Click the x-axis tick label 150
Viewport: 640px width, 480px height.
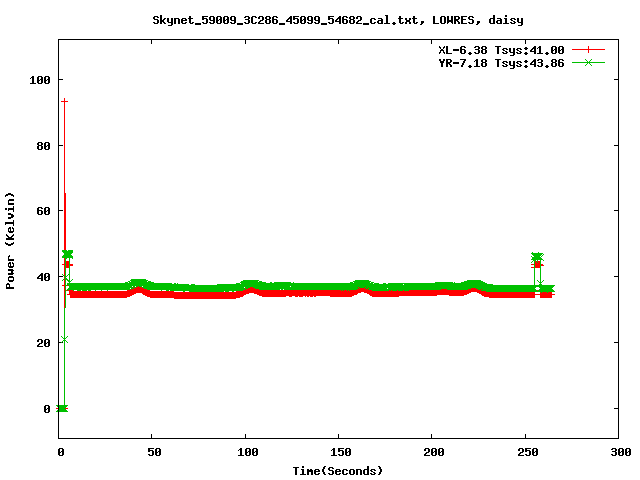(341, 452)
